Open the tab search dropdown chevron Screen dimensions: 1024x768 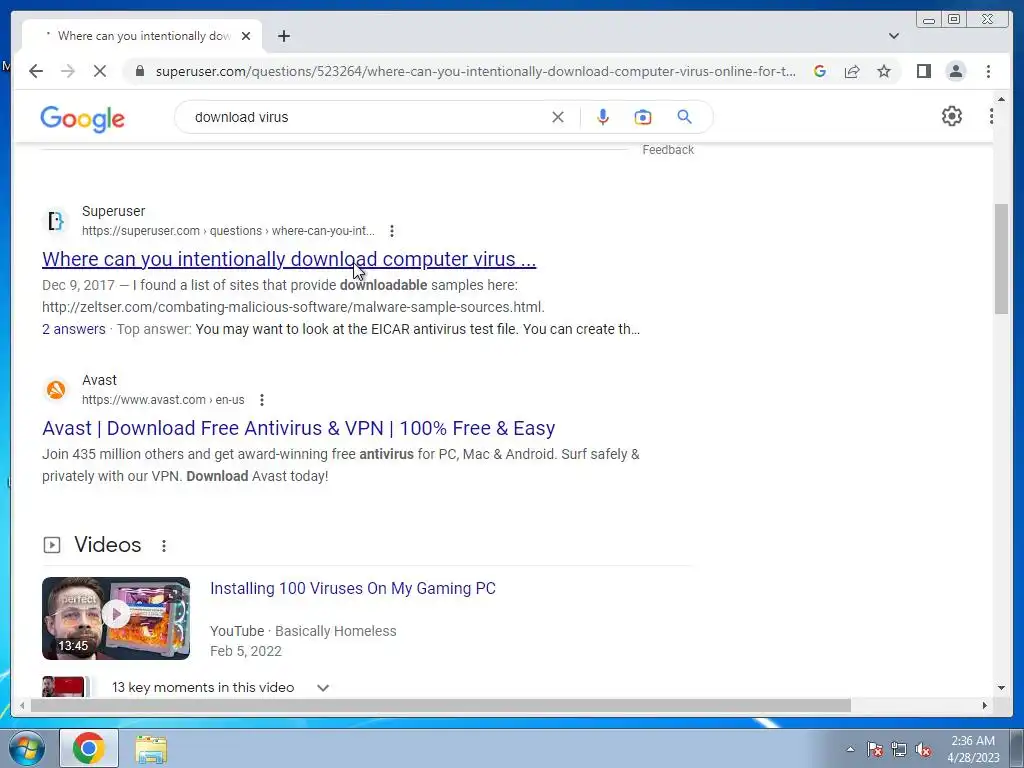pyautogui.click(x=893, y=36)
